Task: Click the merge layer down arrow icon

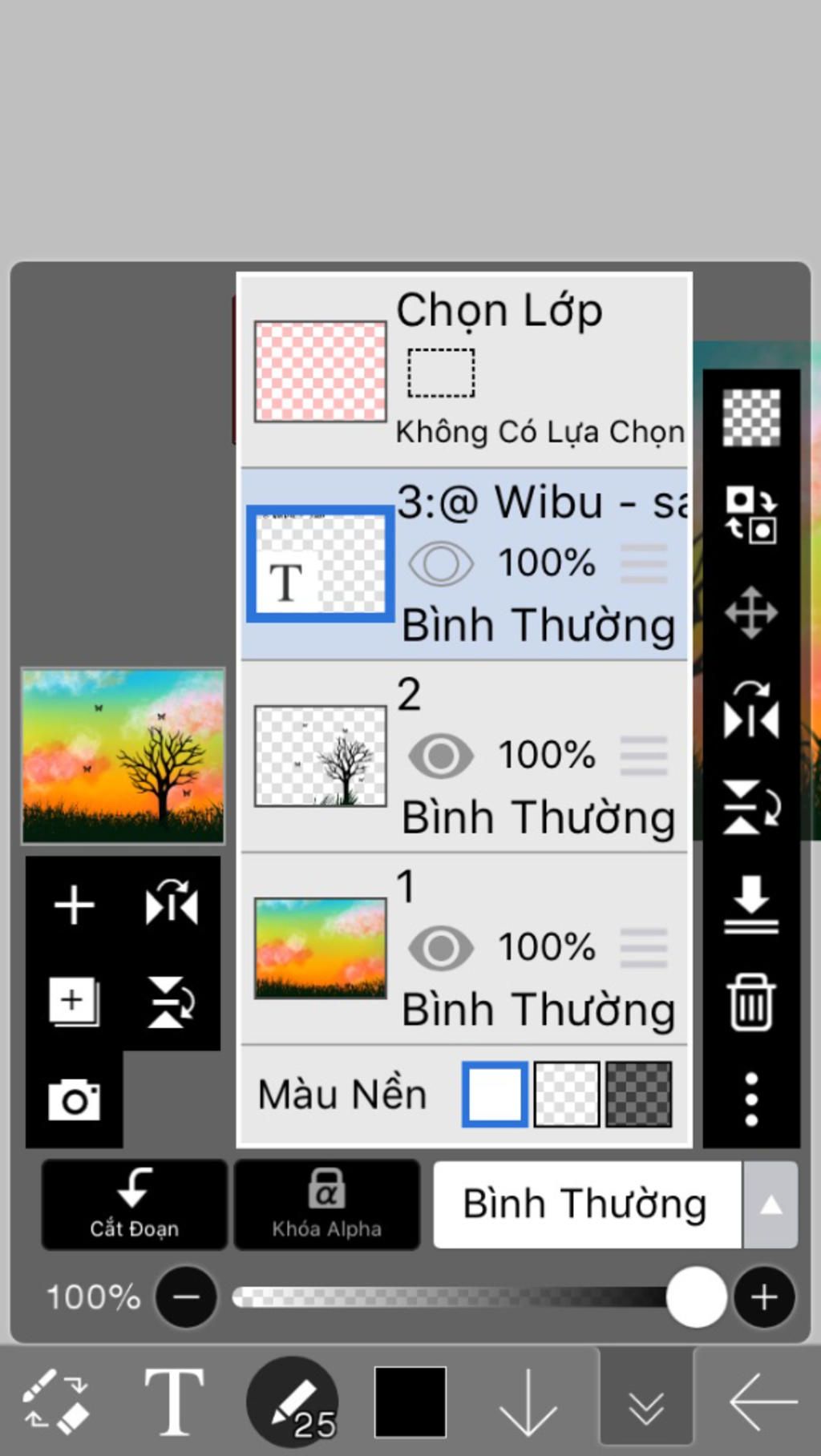Action: click(750, 904)
